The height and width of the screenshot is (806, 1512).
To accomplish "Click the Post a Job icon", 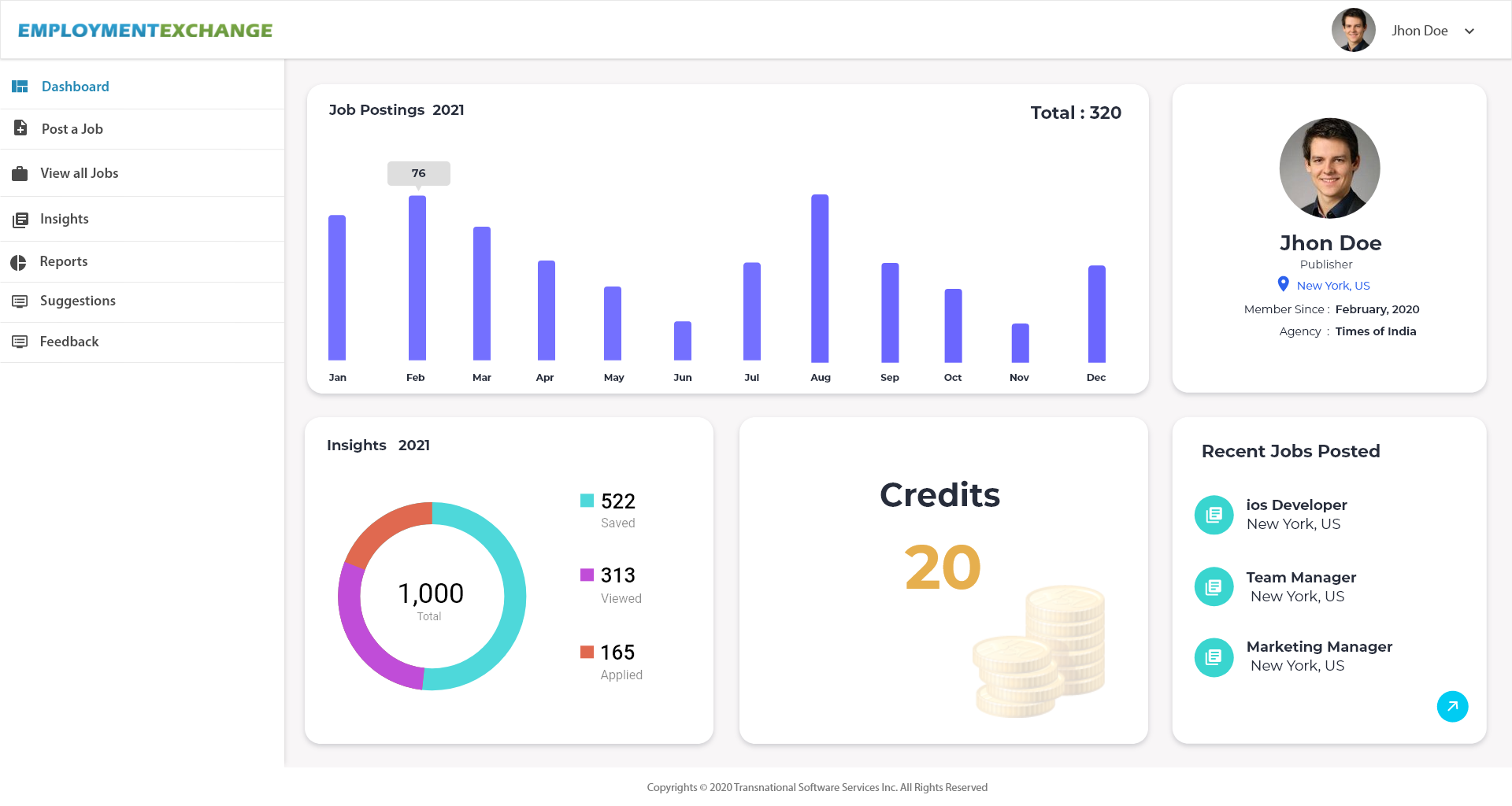I will pyautogui.click(x=20, y=128).
